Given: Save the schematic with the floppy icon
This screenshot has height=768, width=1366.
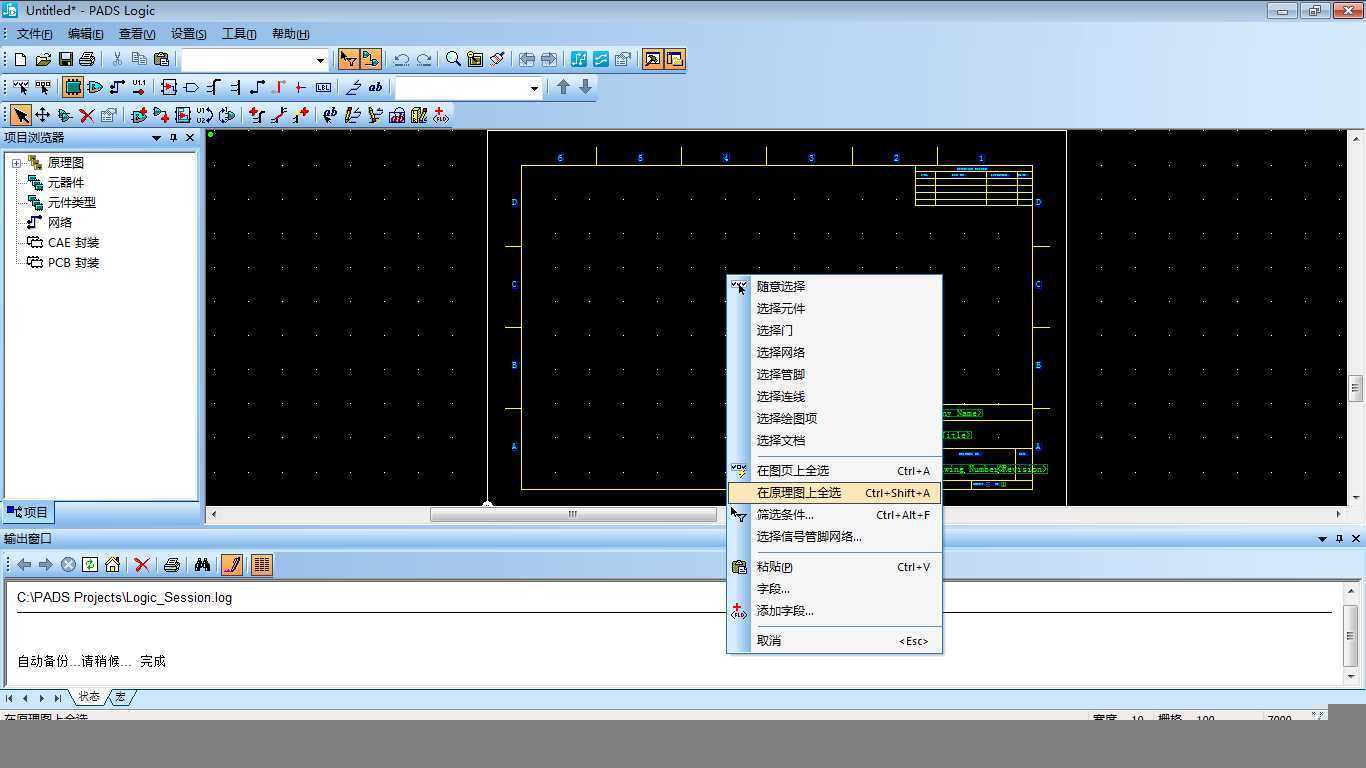Looking at the screenshot, I should pos(65,59).
